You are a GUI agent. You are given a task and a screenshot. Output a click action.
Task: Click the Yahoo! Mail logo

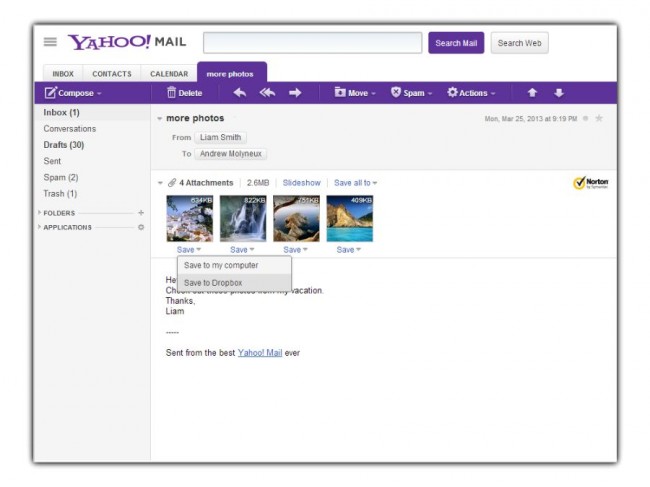pos(127,42)
